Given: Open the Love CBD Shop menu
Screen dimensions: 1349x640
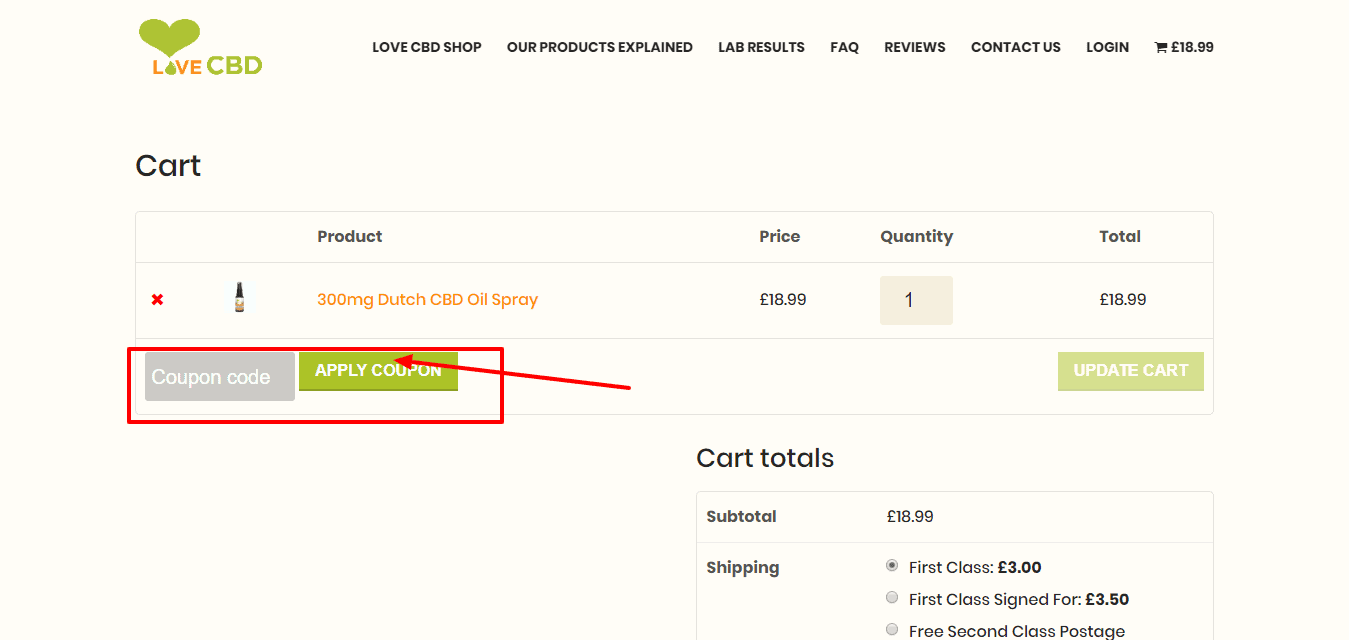Looking at the screenshot, I should [x=427, y=47].
